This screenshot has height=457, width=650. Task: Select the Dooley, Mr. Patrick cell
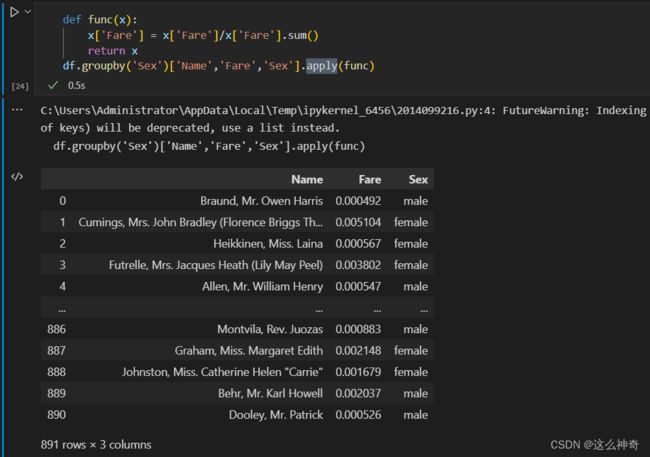point(276,415)
